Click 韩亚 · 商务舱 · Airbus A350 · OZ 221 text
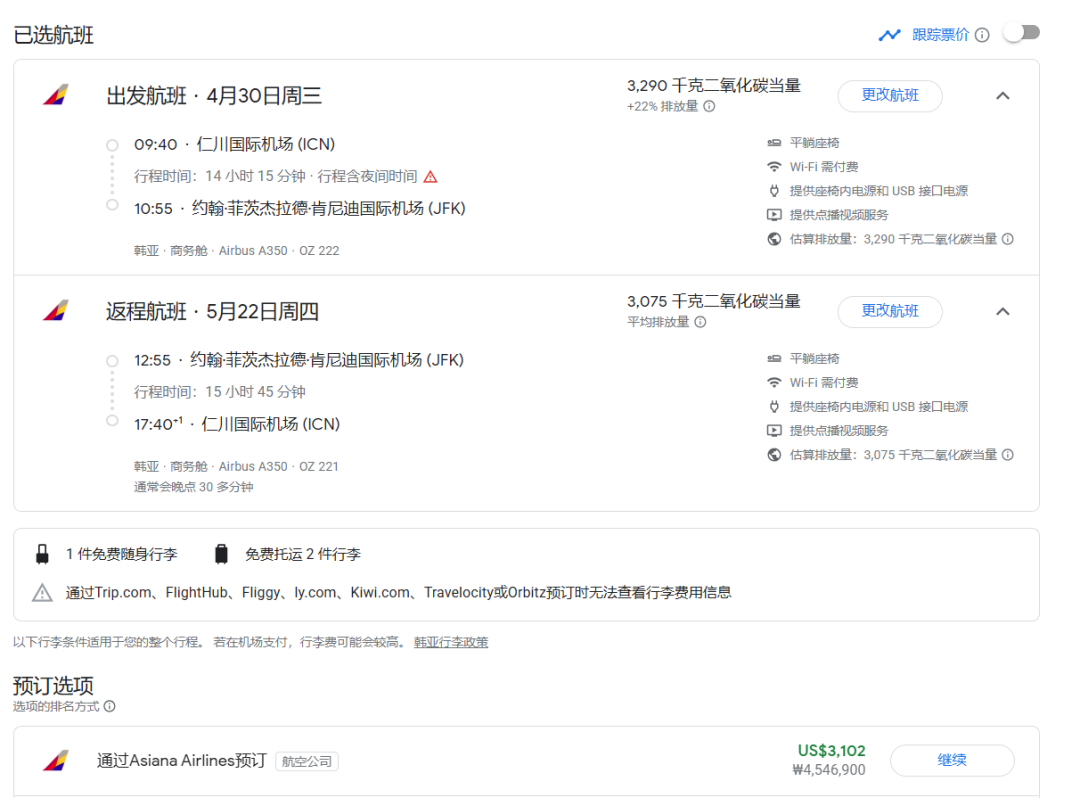1080x798 pixels. pos(236,466)
